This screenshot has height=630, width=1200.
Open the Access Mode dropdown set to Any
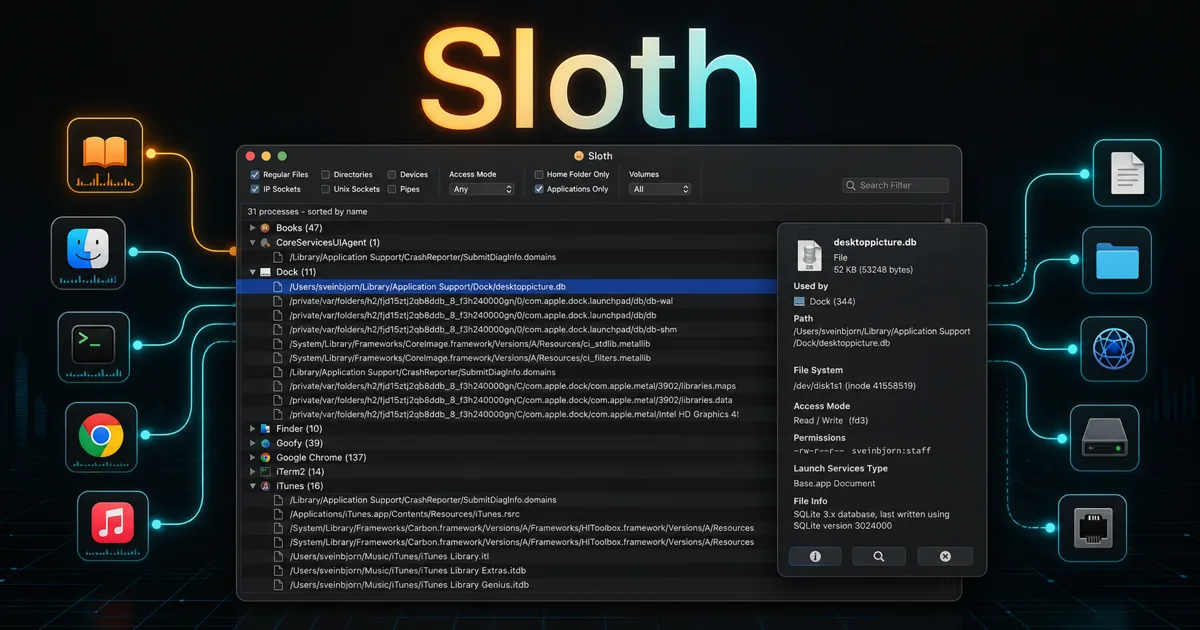click(x=482, y=189)
